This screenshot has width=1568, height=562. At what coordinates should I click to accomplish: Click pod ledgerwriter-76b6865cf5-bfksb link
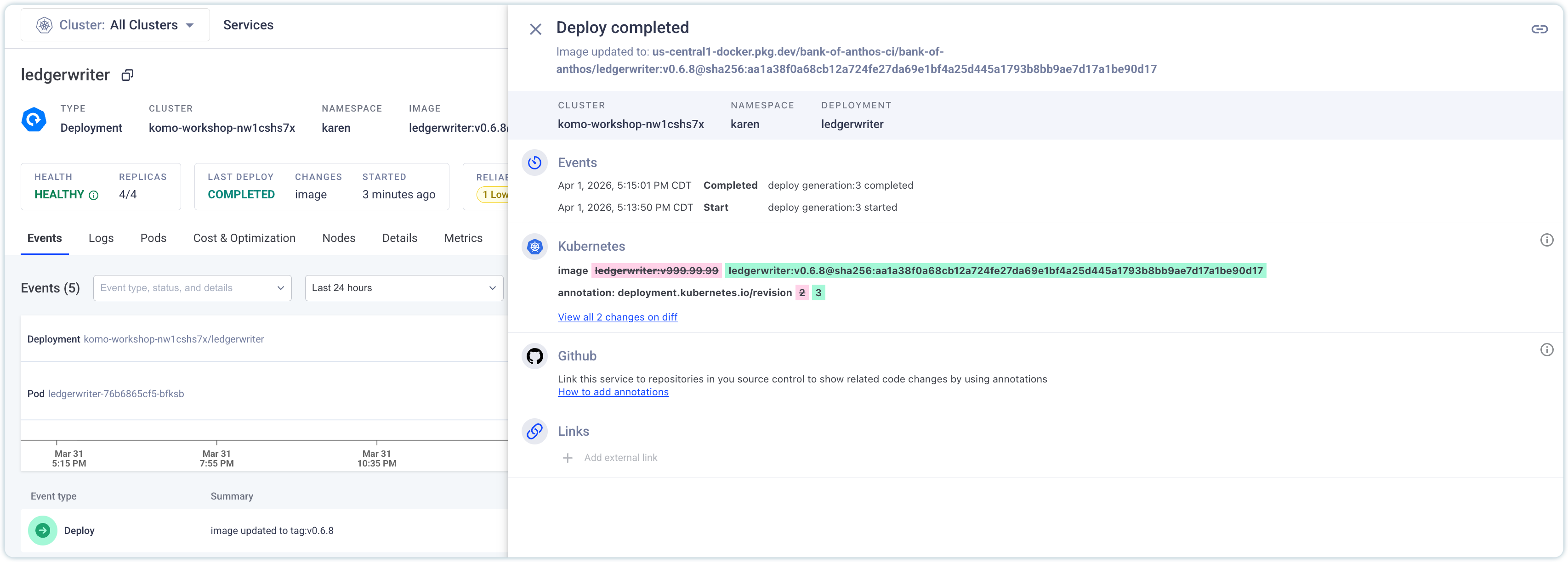click(x=116, y=394)
